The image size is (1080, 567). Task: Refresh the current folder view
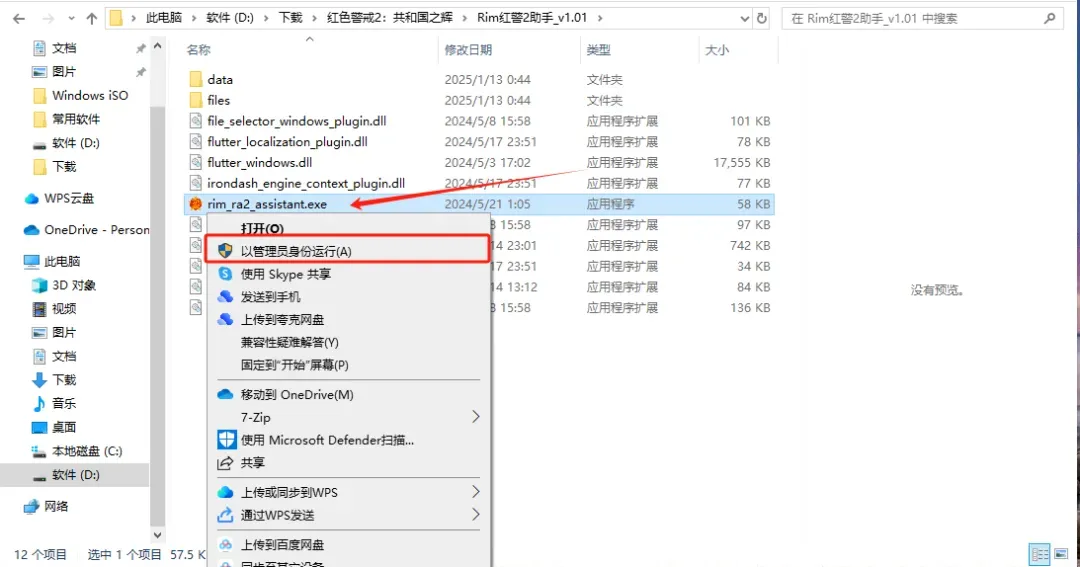[x=762, y=19]
